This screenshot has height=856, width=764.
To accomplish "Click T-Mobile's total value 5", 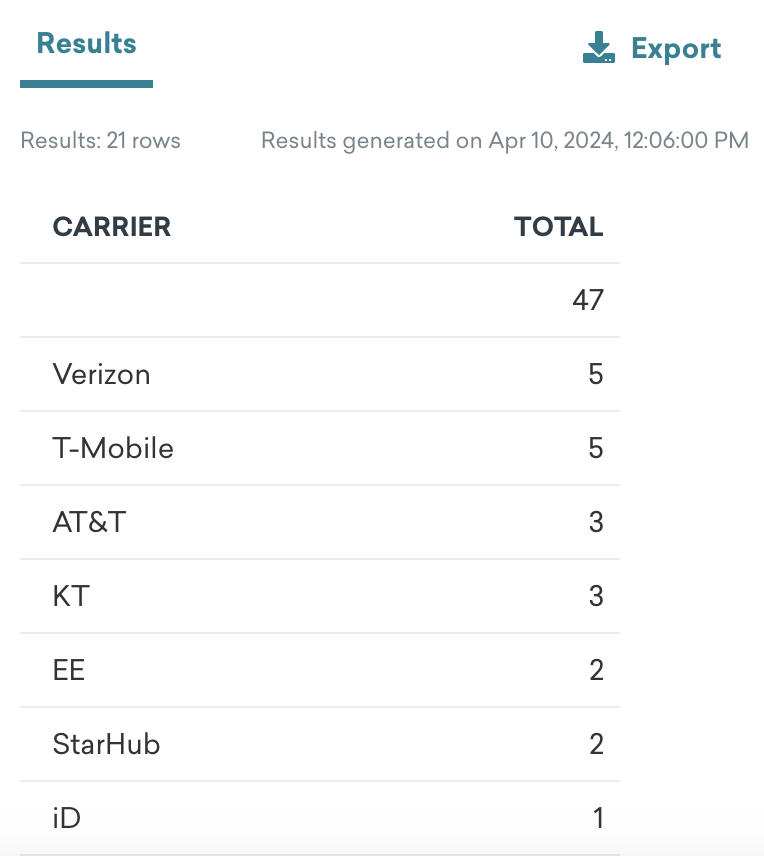I will tap(596, 448).
